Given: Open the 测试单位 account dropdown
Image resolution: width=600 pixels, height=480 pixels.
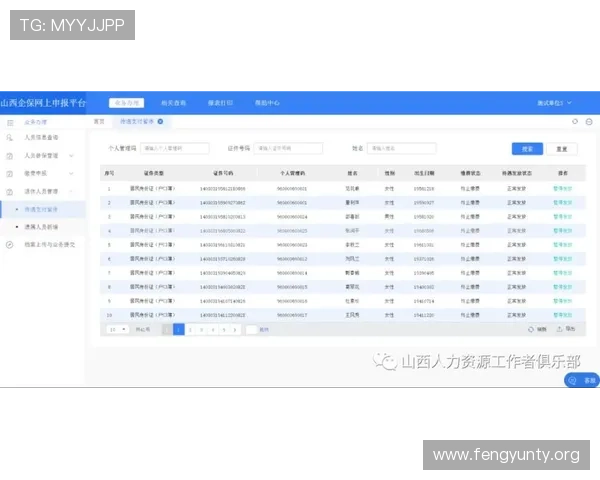Looking at the screenshot, I should pos(554,103).
